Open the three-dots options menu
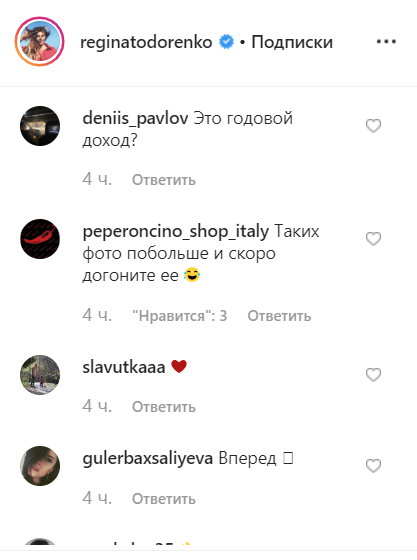 click(386, 42)
